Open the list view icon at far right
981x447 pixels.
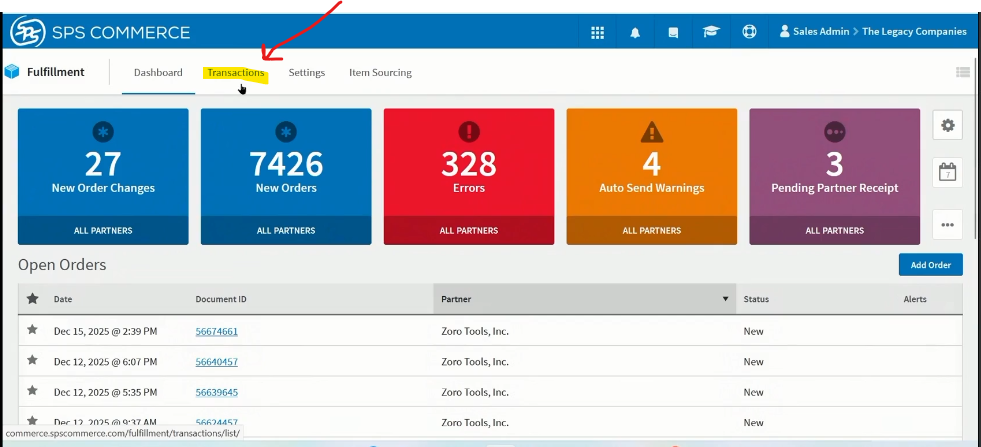(963, 72)
